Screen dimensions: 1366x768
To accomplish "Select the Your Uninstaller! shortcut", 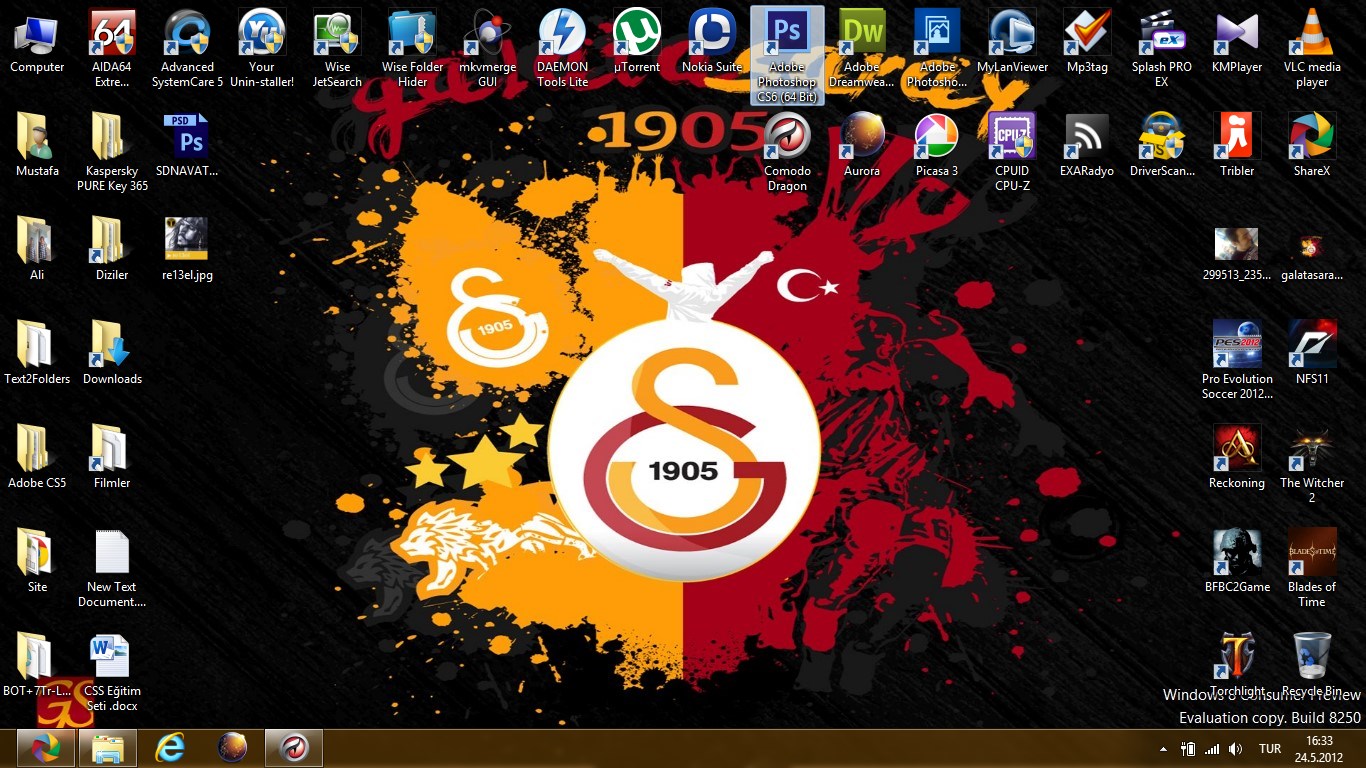I will 262,48.
